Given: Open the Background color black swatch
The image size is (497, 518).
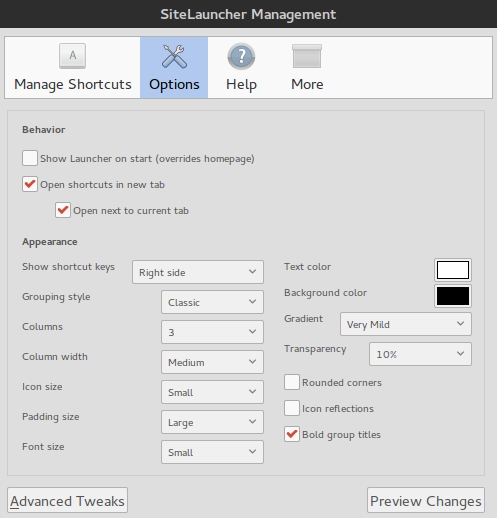Looking at the screenshot, I should tap(453, 296).
